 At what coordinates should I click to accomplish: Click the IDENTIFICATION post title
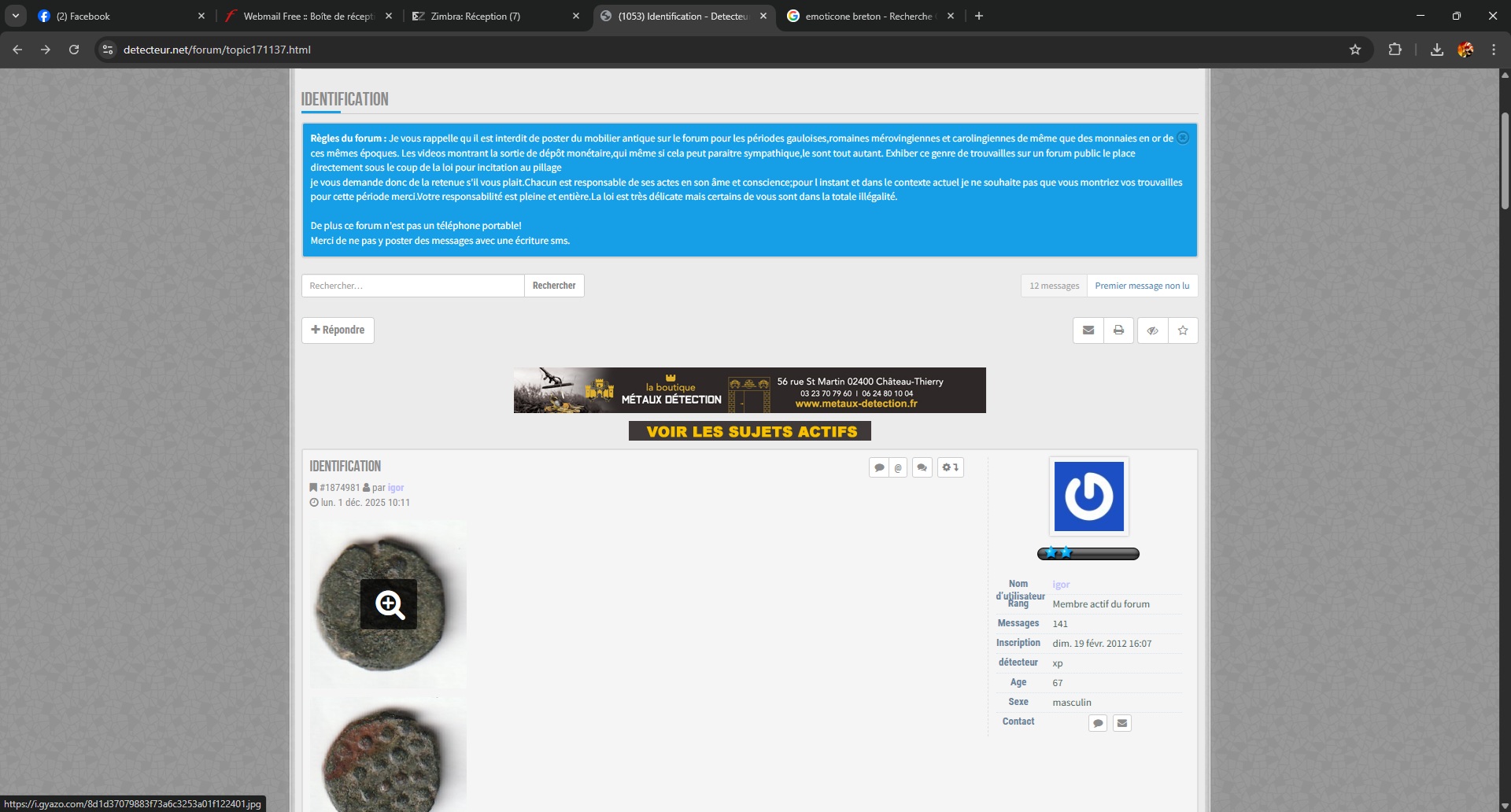click(x=345, y=466)
